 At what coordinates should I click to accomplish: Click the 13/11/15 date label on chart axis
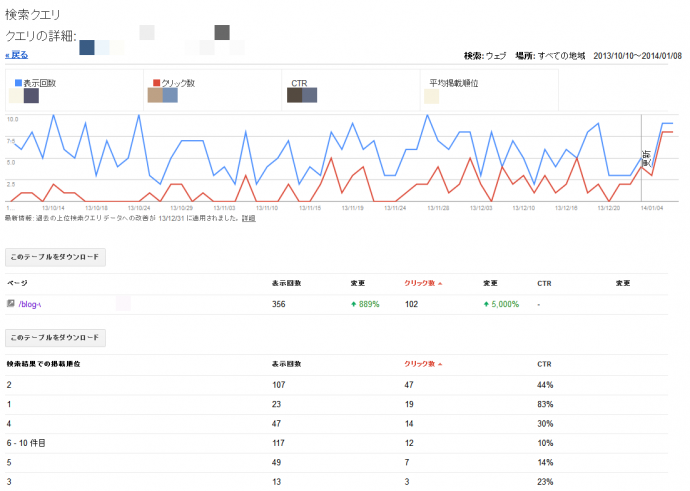point(310,208)
